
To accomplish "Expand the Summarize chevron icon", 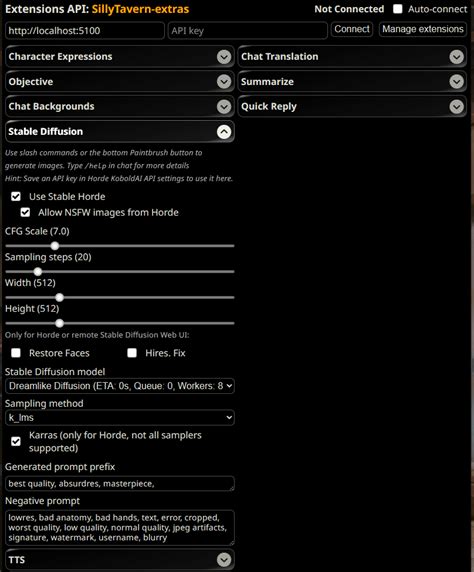I will pos(456,82).
